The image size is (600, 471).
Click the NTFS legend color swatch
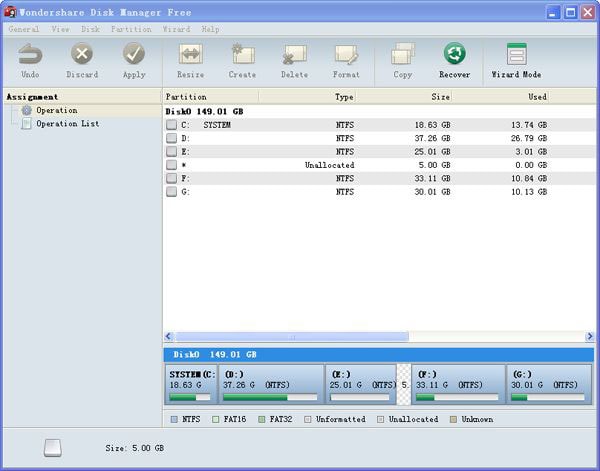[174, 419]
